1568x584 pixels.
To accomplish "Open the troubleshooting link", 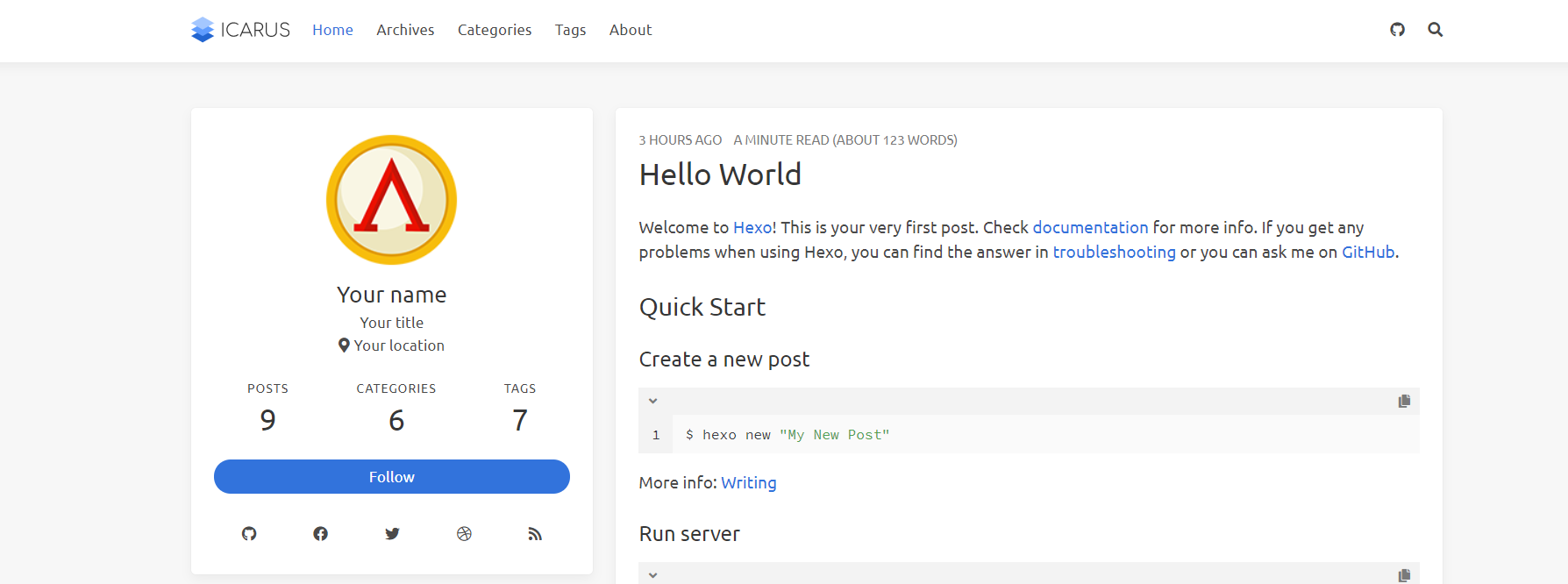I will [x=1114, y=253].
